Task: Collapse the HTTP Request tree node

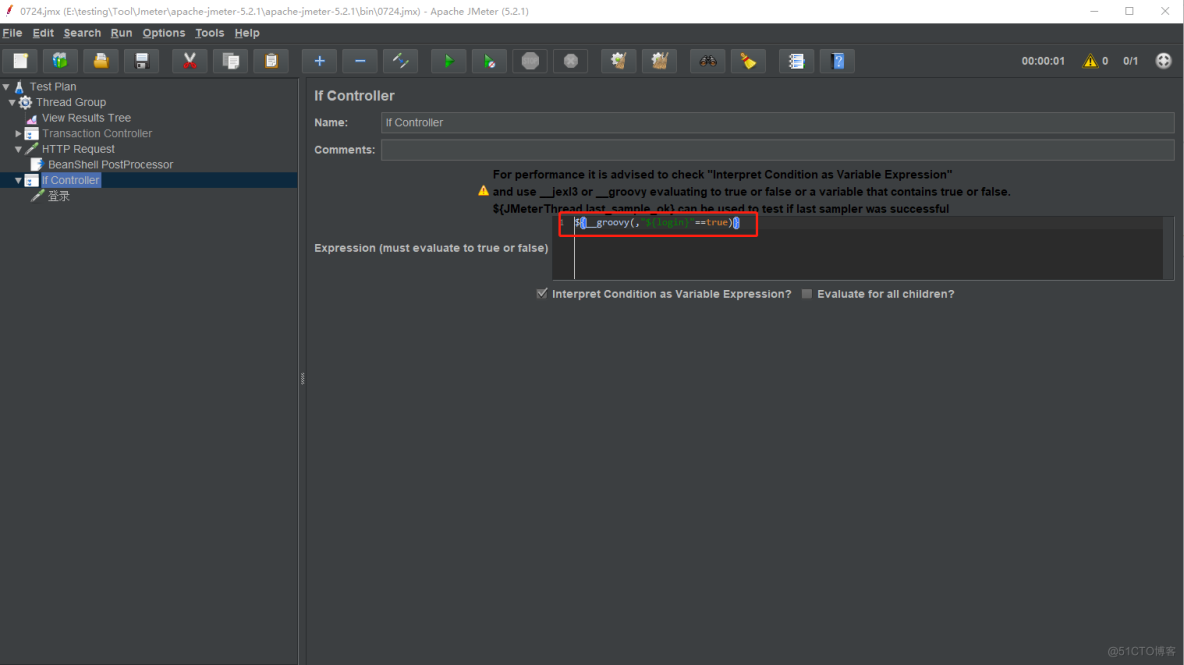Action: coord(18,149)
